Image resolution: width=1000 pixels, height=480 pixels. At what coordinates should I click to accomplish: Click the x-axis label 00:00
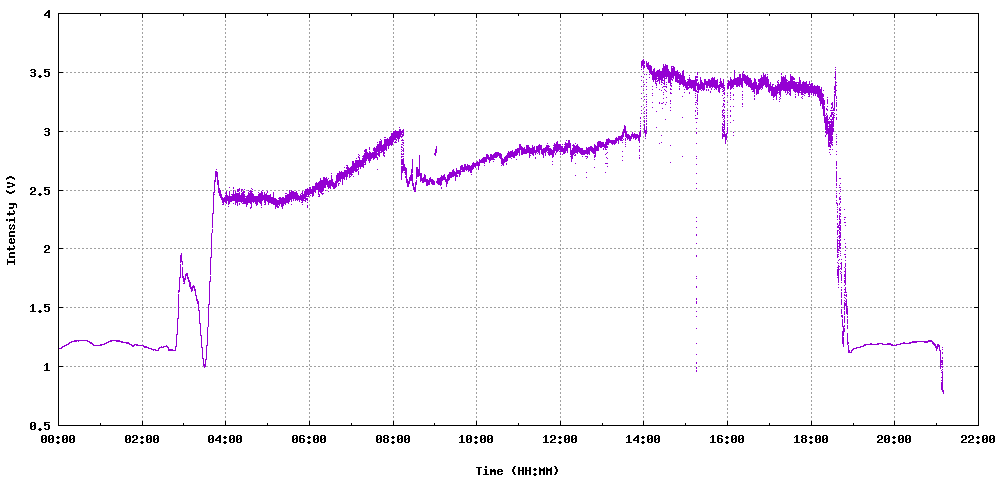click(x=58, y=439)
